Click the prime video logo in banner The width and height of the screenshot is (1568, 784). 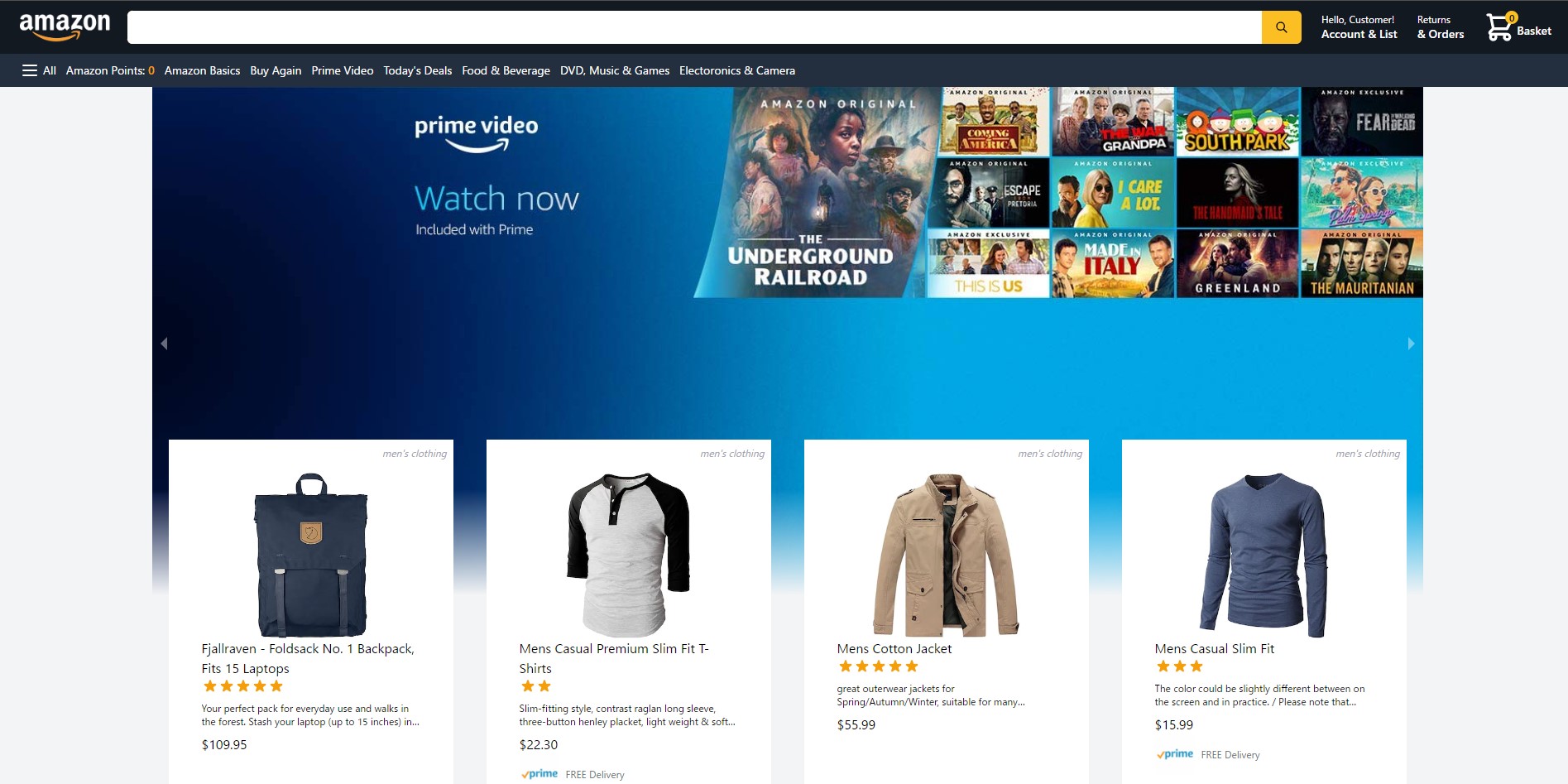pyautogui.click(x=476, y=133)
